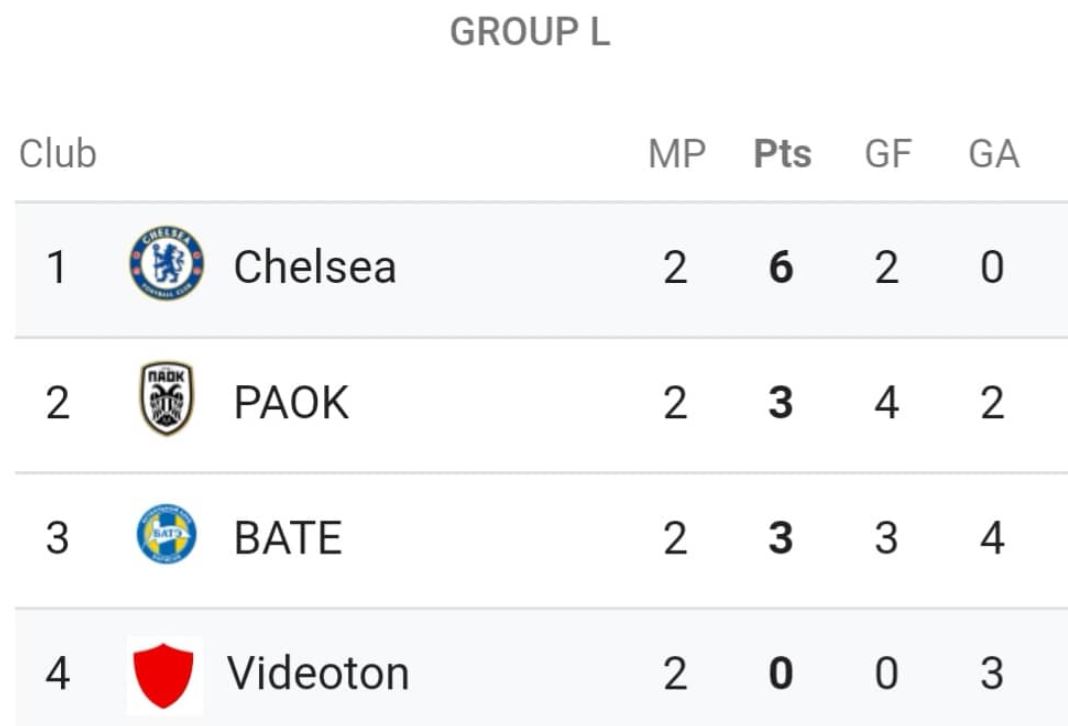This screenshot has width=1068, height=726.
Task: Click the BATE club logo
Action: coord(167,534)
